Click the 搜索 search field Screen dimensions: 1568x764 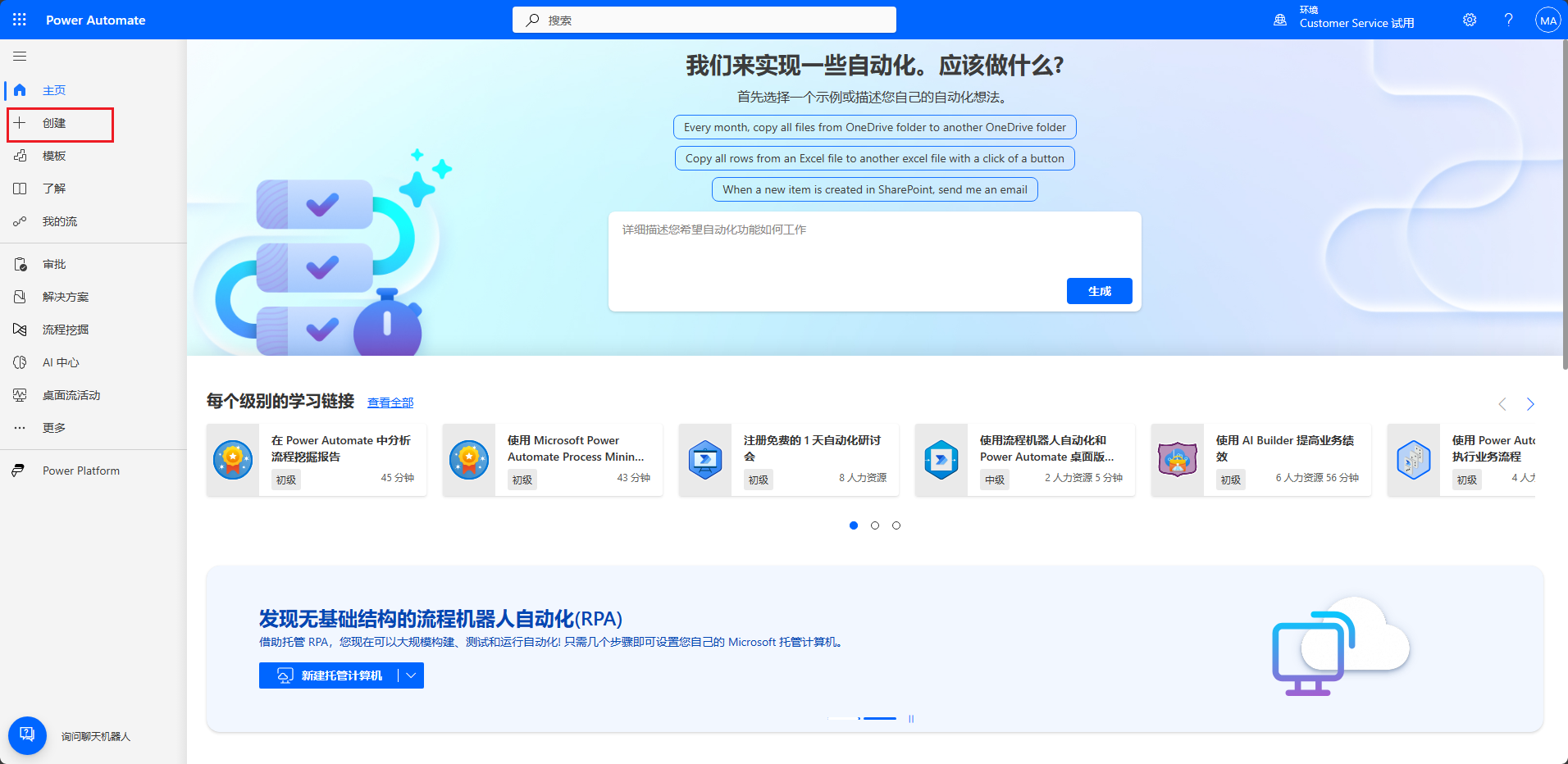pyautogui.click(x=704, y=20)
